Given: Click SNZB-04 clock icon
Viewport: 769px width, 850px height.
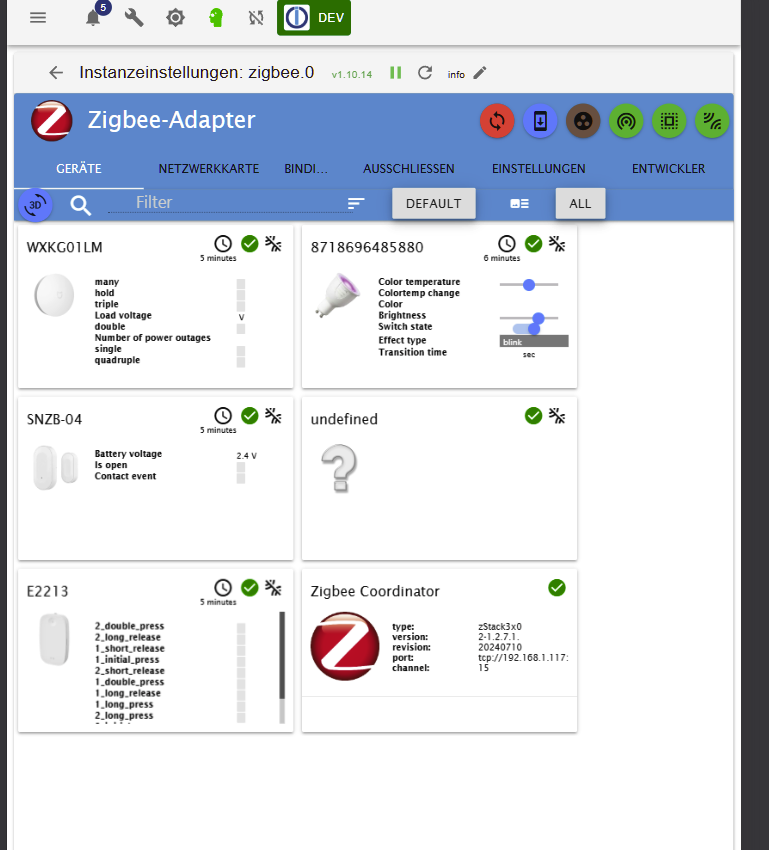Looking at the screenshot, I should click(x=223, y=416).
